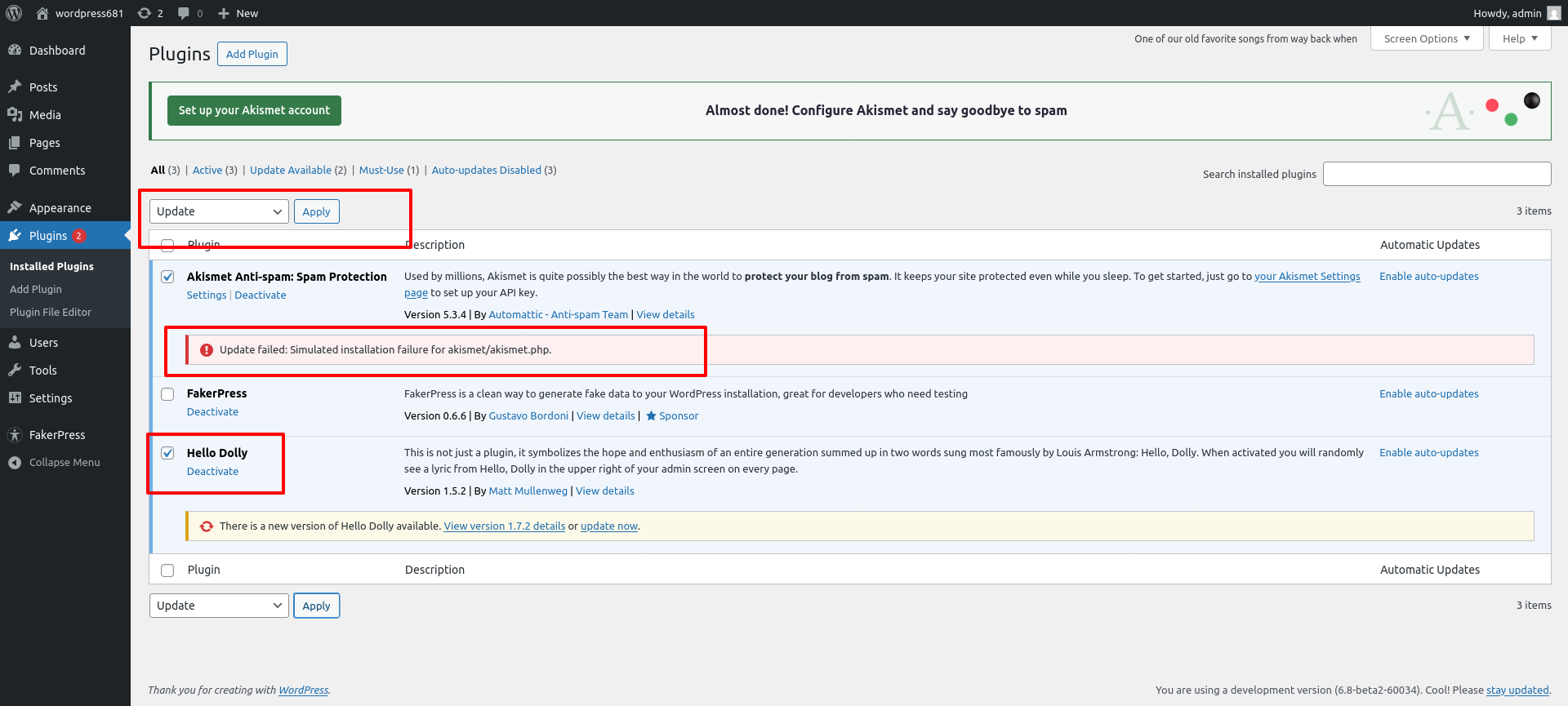Image resolution: width=1568 pixels, height=706 pixels.
Task: Open Posts in the sidebar
Action: (43, 87)
